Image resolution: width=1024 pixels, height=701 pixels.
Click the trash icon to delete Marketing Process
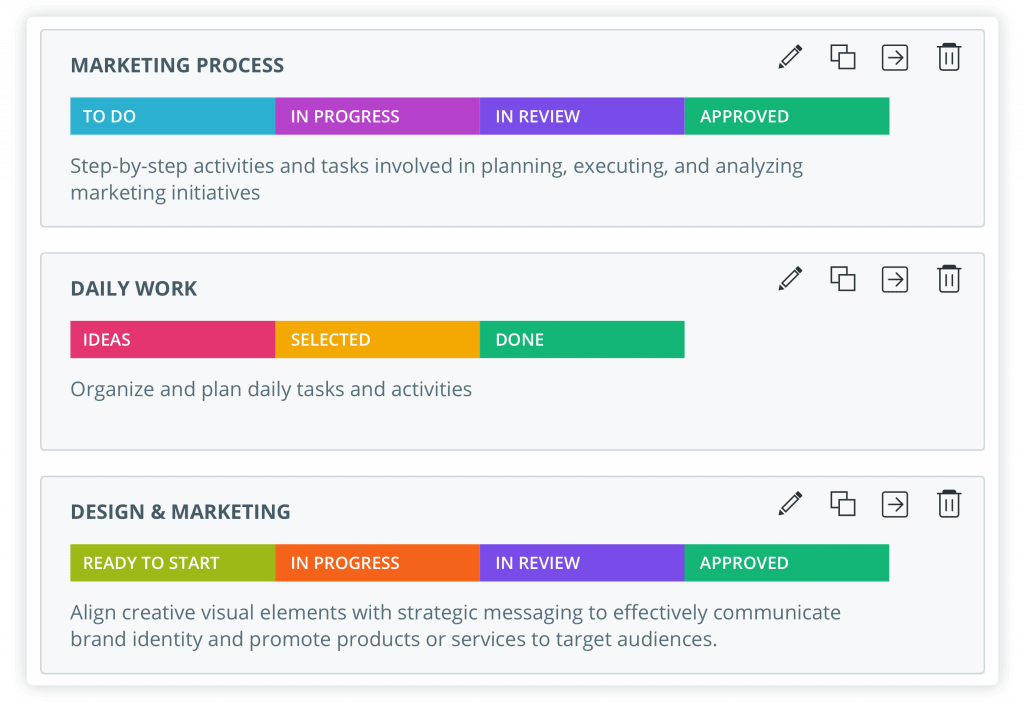point(948,57)
